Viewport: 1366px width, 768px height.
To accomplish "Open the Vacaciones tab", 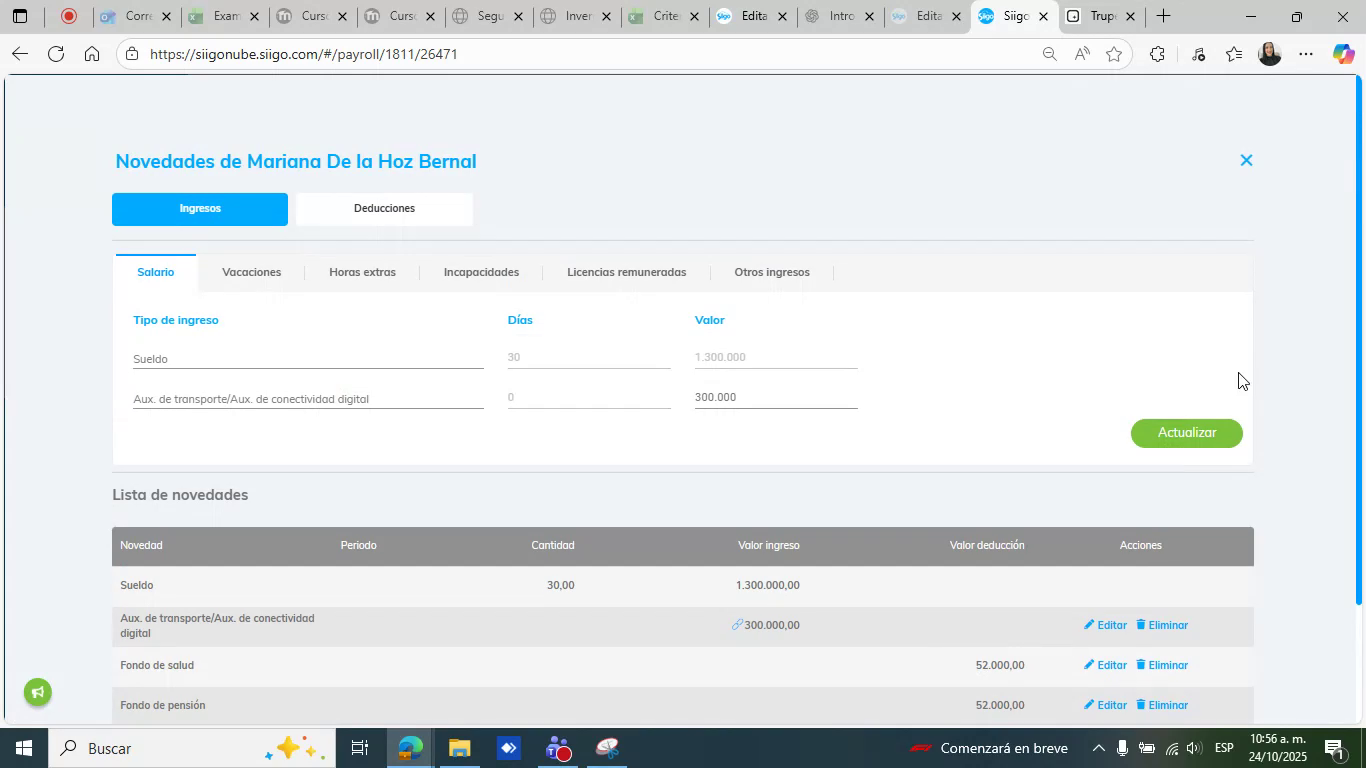I will click(x=251, y=272).
